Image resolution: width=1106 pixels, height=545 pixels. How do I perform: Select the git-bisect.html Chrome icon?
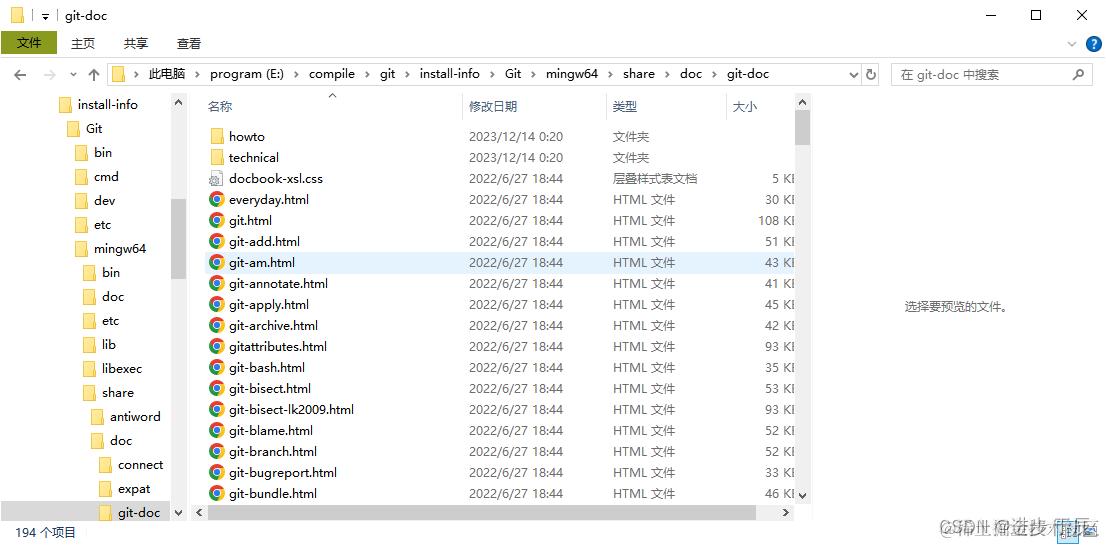pos(217,388)
